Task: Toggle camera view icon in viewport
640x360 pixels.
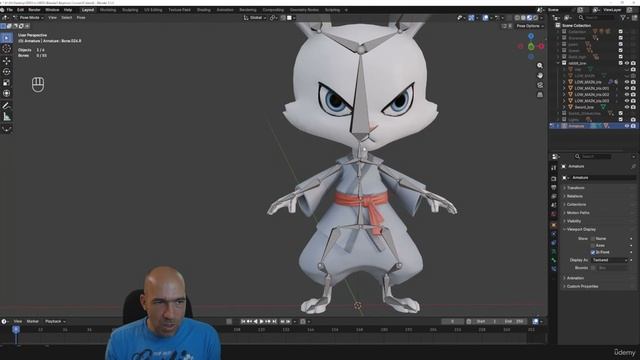Action: (540, 85)
